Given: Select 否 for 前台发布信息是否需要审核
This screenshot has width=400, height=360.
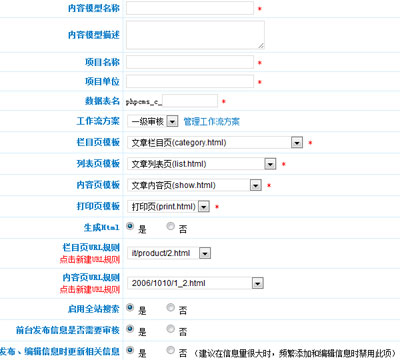Looking at the screenshot, I should 171,329.
